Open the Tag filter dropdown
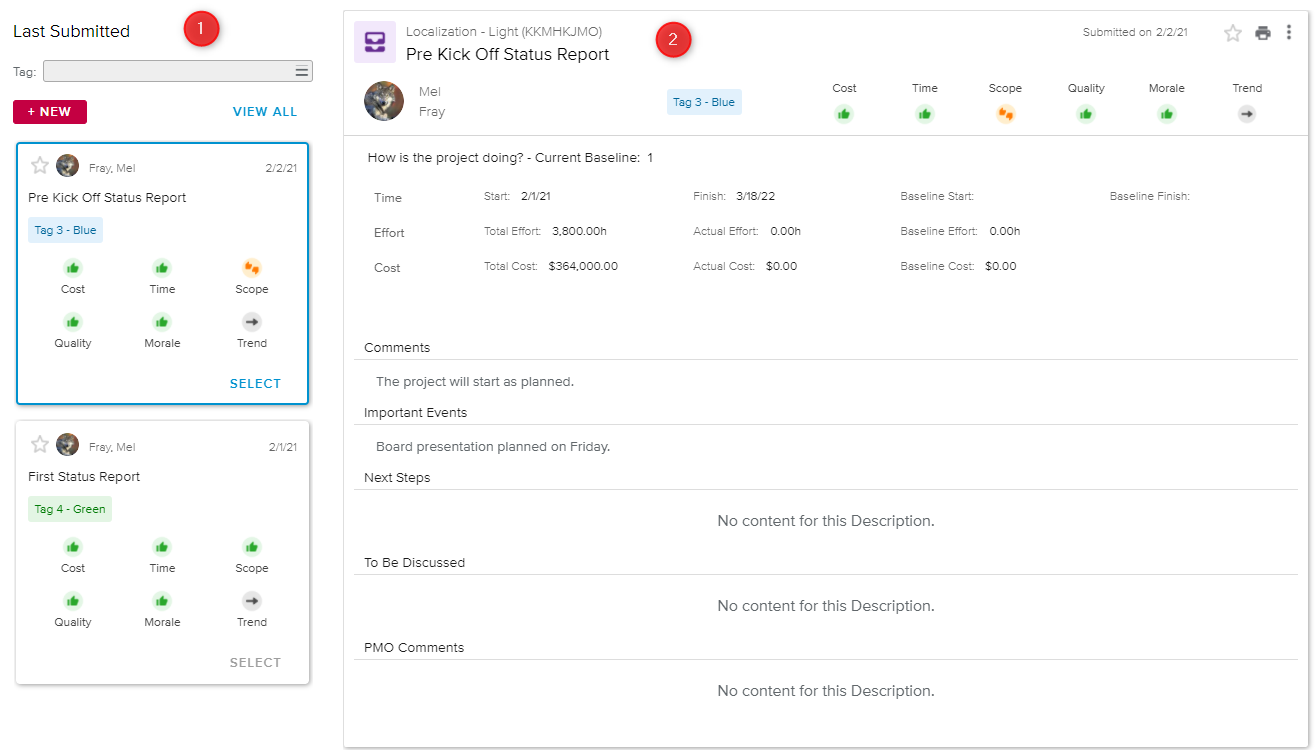 178,71
